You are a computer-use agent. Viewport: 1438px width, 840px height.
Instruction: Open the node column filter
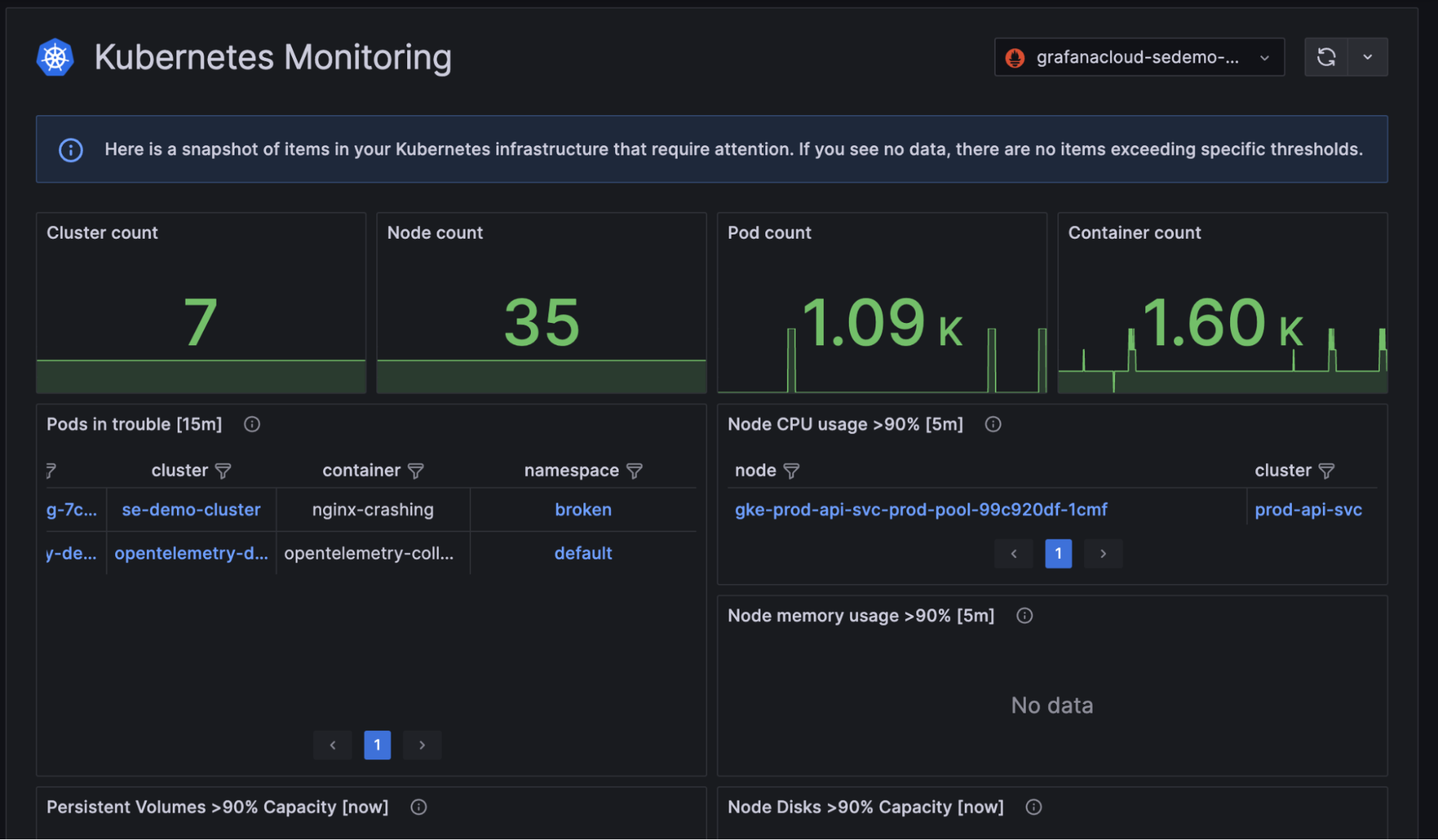(792, 471)
